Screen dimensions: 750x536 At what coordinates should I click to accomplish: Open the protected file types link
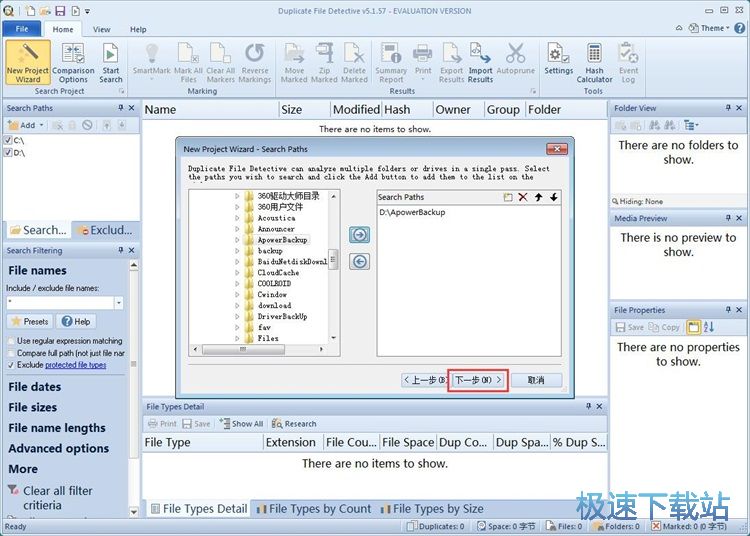(x=76, y=365)
